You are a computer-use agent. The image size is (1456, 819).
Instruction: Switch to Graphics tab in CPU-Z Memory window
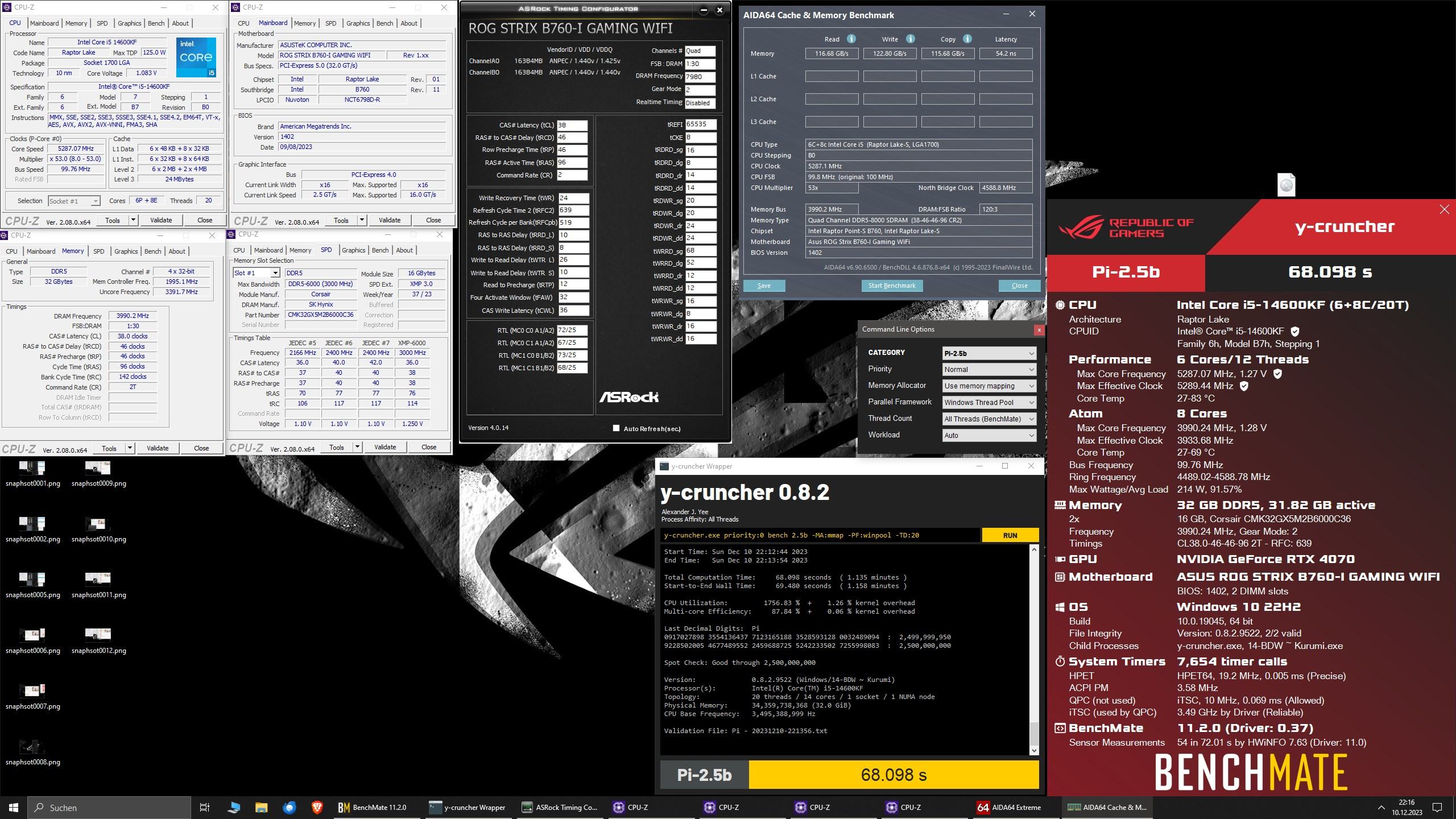126,251
